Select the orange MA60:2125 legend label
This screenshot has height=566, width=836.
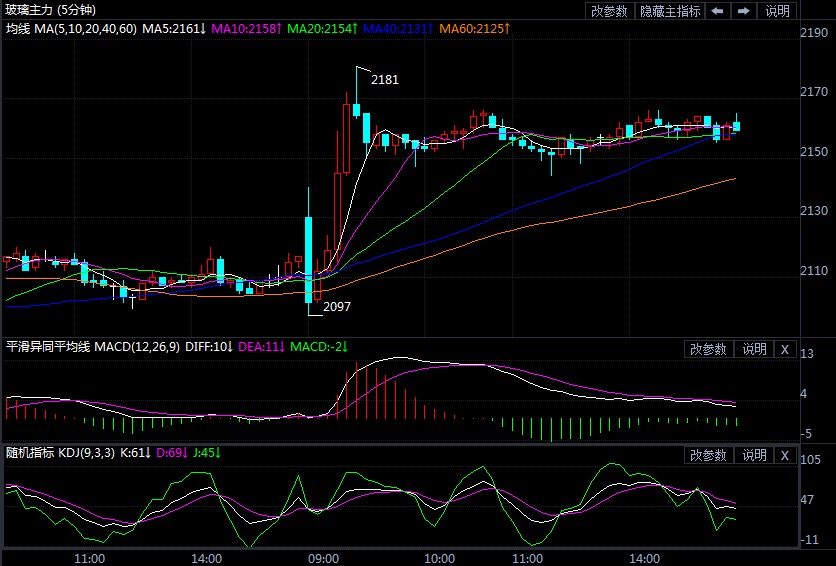(474, 29)
